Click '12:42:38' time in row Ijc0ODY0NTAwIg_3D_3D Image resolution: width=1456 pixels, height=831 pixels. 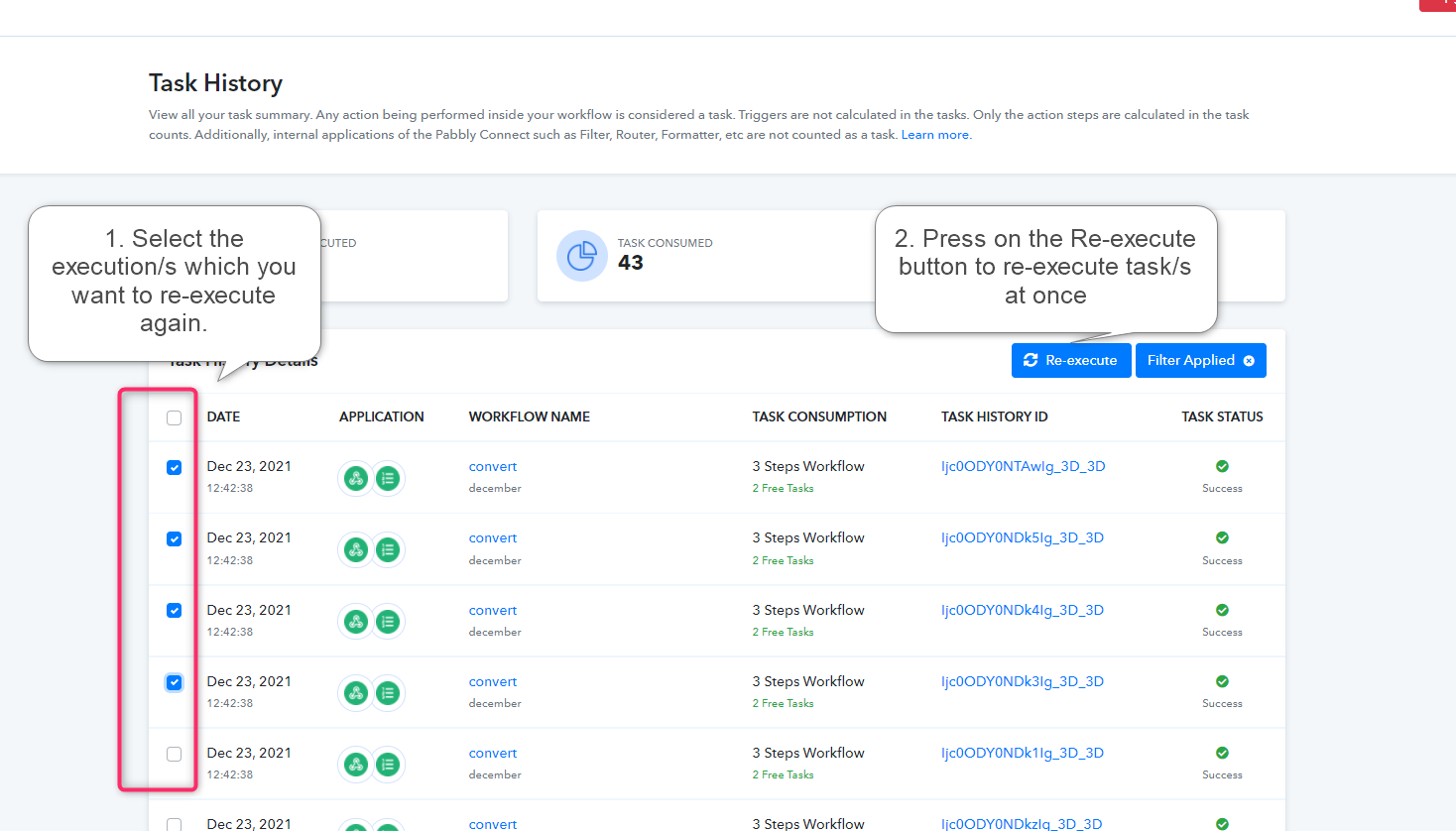coord(230,488)
